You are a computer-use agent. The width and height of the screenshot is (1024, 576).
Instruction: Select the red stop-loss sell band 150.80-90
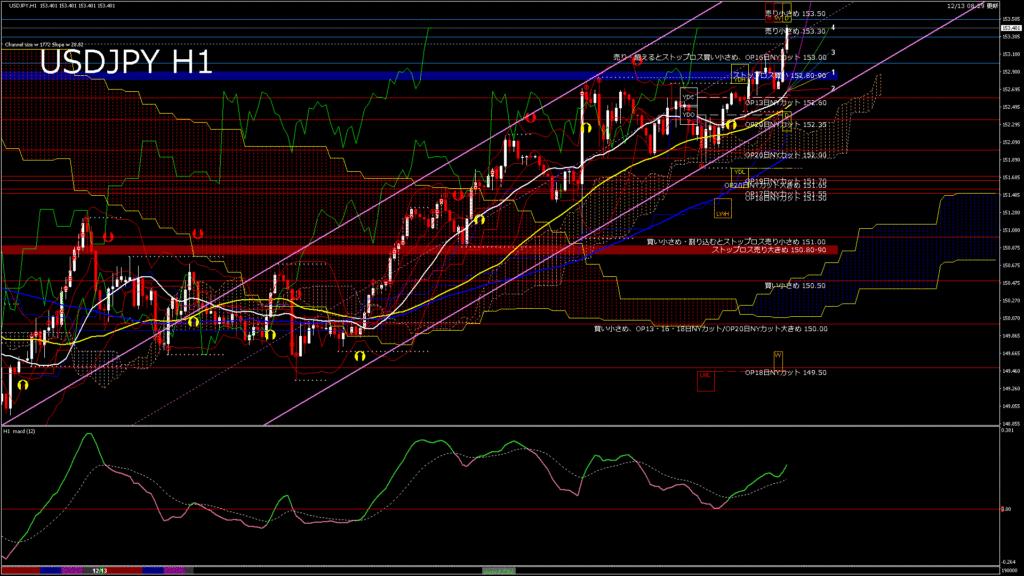click(400, 249)
